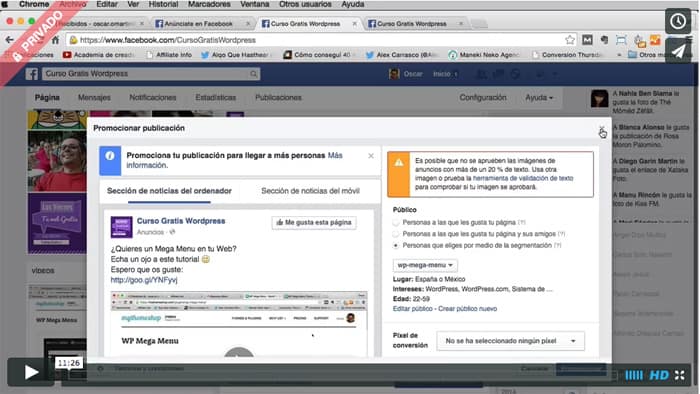
Task: Open herramienta de validación de texto link
Action: [x=523, y=178]
